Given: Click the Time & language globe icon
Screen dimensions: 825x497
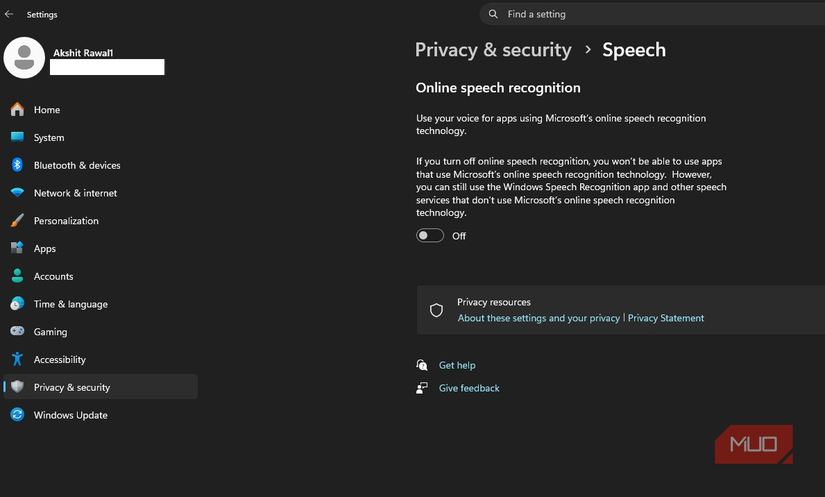Looking at the screenshot, I should click(x=17, y=303).
